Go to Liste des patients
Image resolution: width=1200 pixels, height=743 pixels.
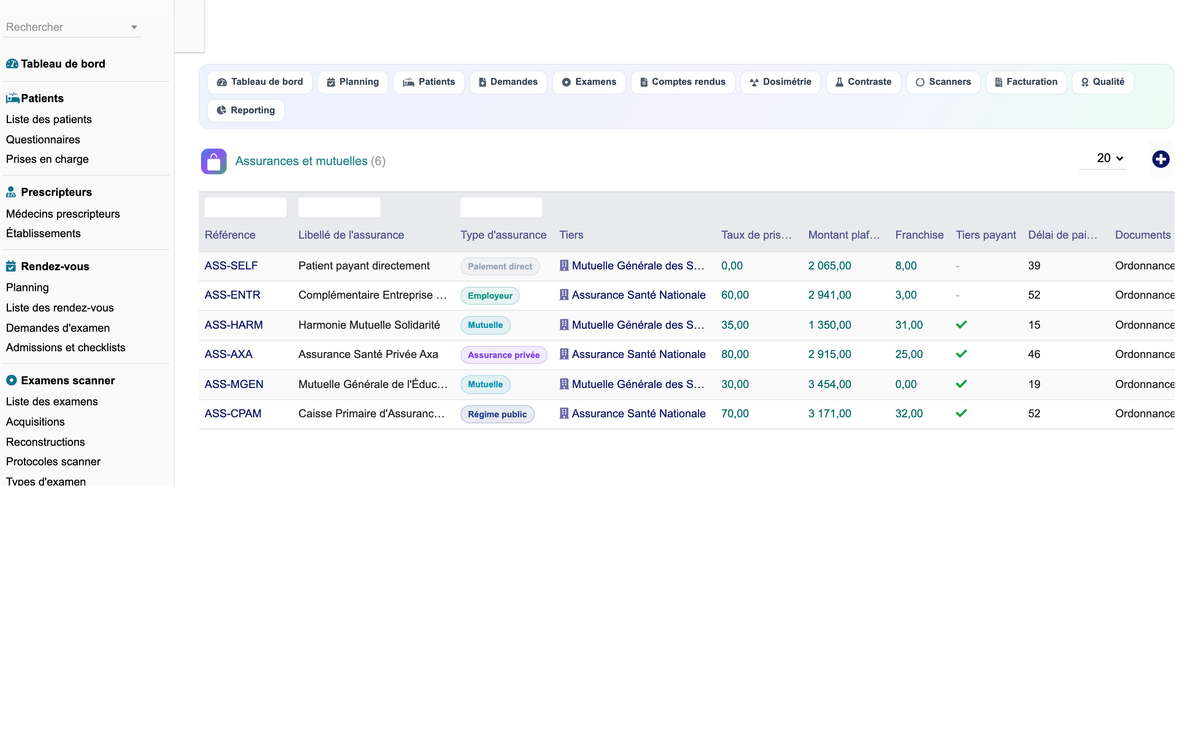coord(49,120)
